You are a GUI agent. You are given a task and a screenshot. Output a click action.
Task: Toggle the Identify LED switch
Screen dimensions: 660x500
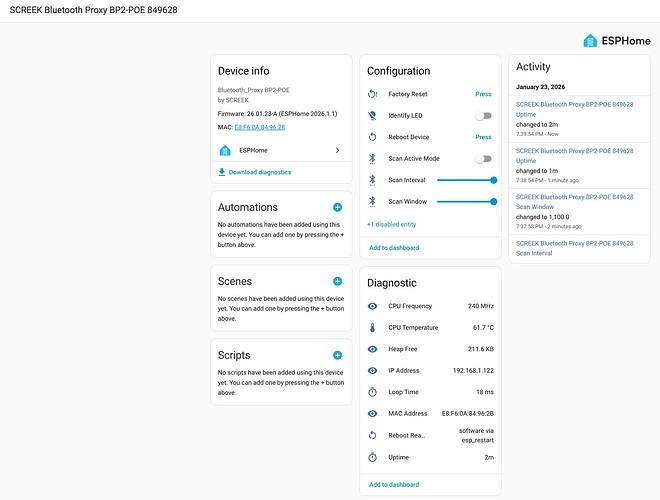(483, 116)
